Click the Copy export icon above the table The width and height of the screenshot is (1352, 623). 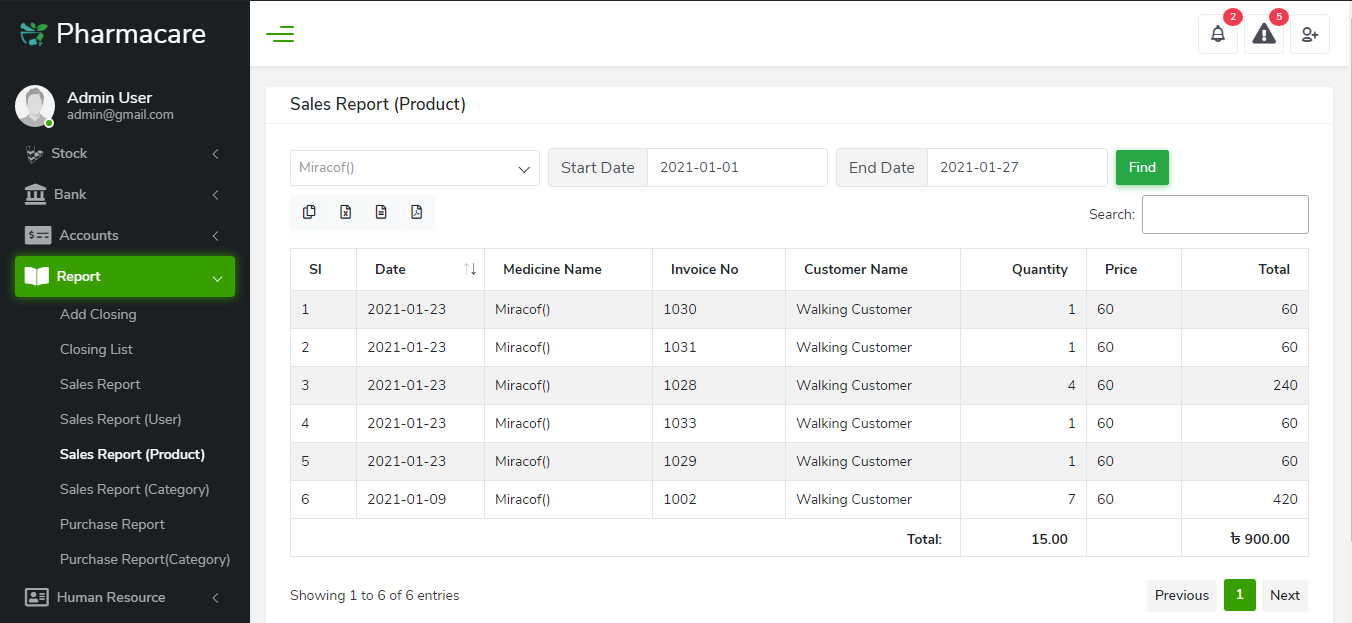pyautogui.click(x=309, y=212)
